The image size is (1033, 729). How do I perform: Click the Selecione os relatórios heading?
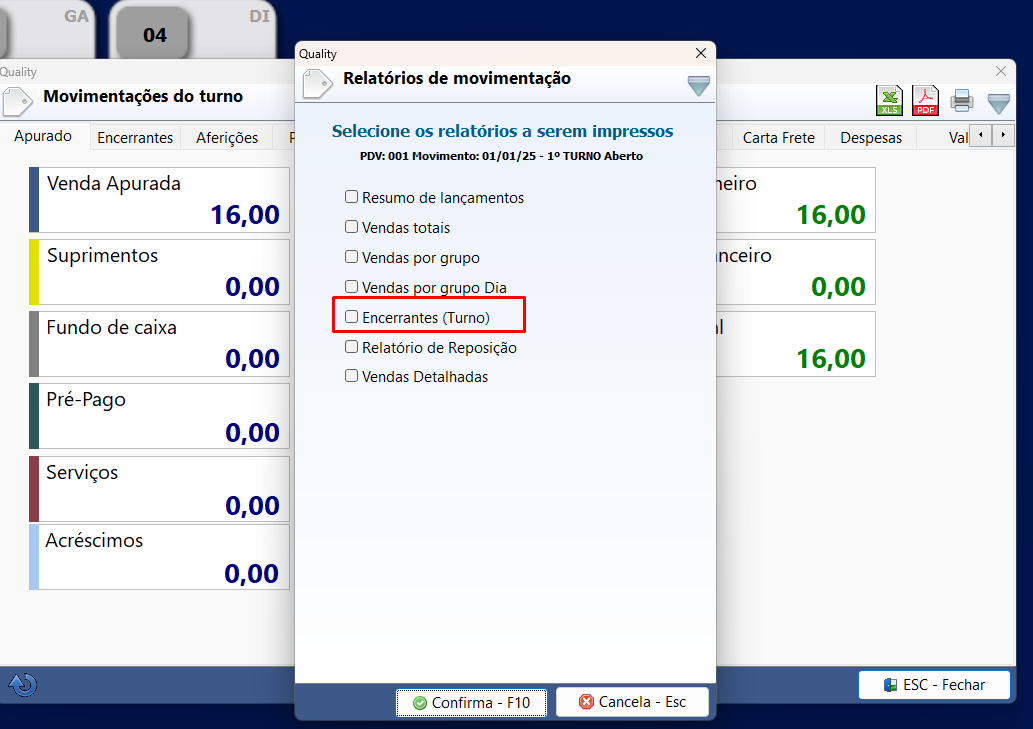503,131
